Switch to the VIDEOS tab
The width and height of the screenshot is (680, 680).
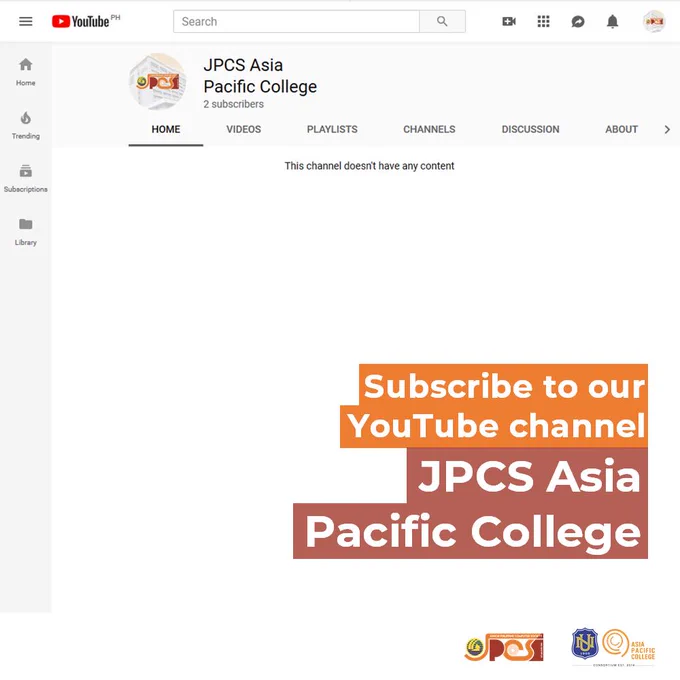(x=243, y=129)
